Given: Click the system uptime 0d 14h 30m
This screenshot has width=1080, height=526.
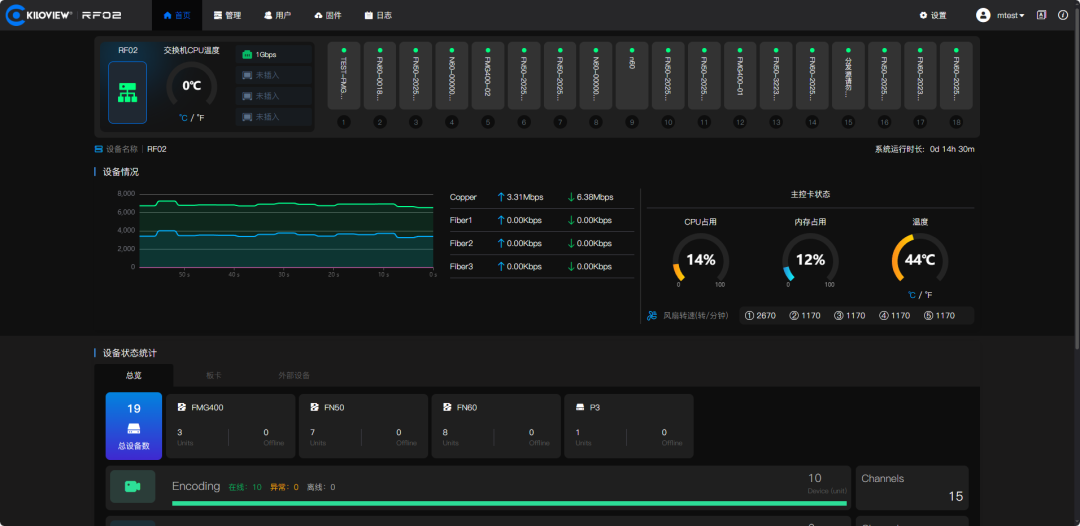Looking at the screenshot, I should 952,149.
